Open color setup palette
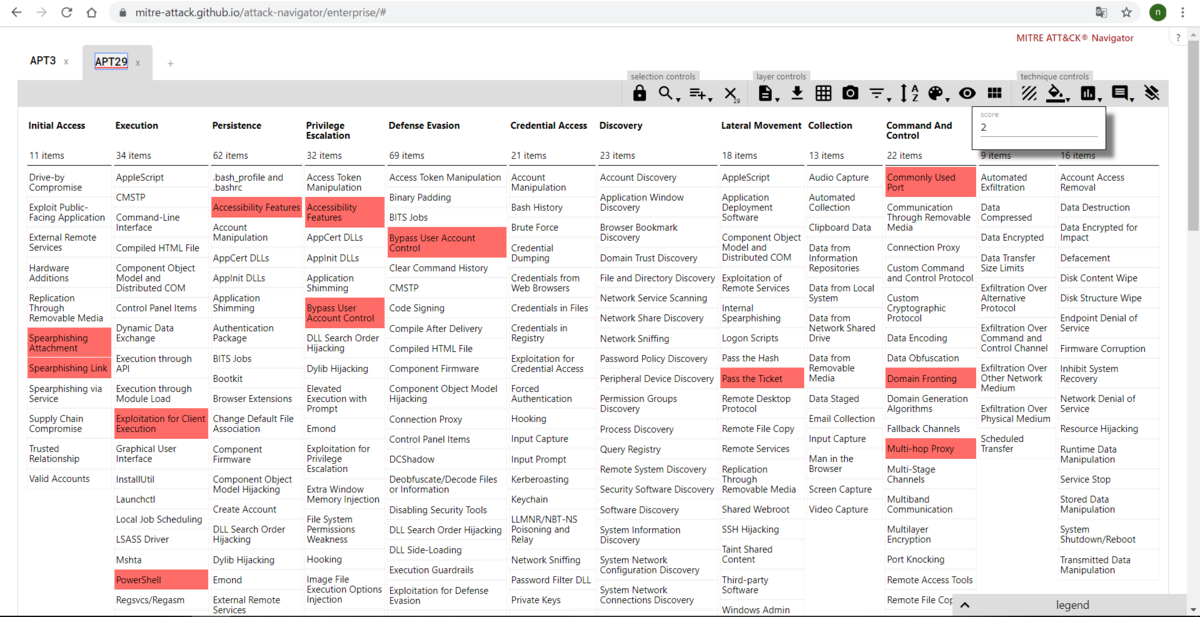The image size is (1200, 617). point(937,93)
